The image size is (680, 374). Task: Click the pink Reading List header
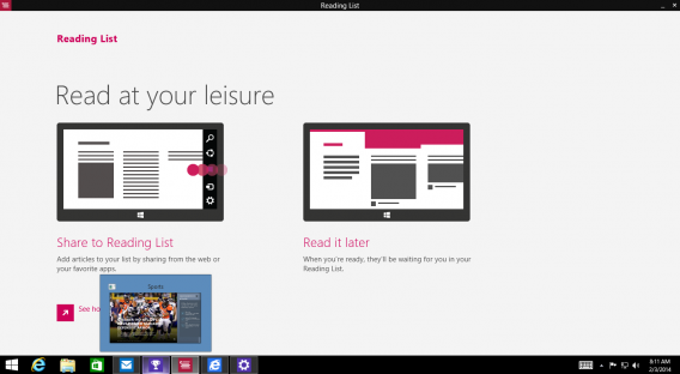pos(87,39)
